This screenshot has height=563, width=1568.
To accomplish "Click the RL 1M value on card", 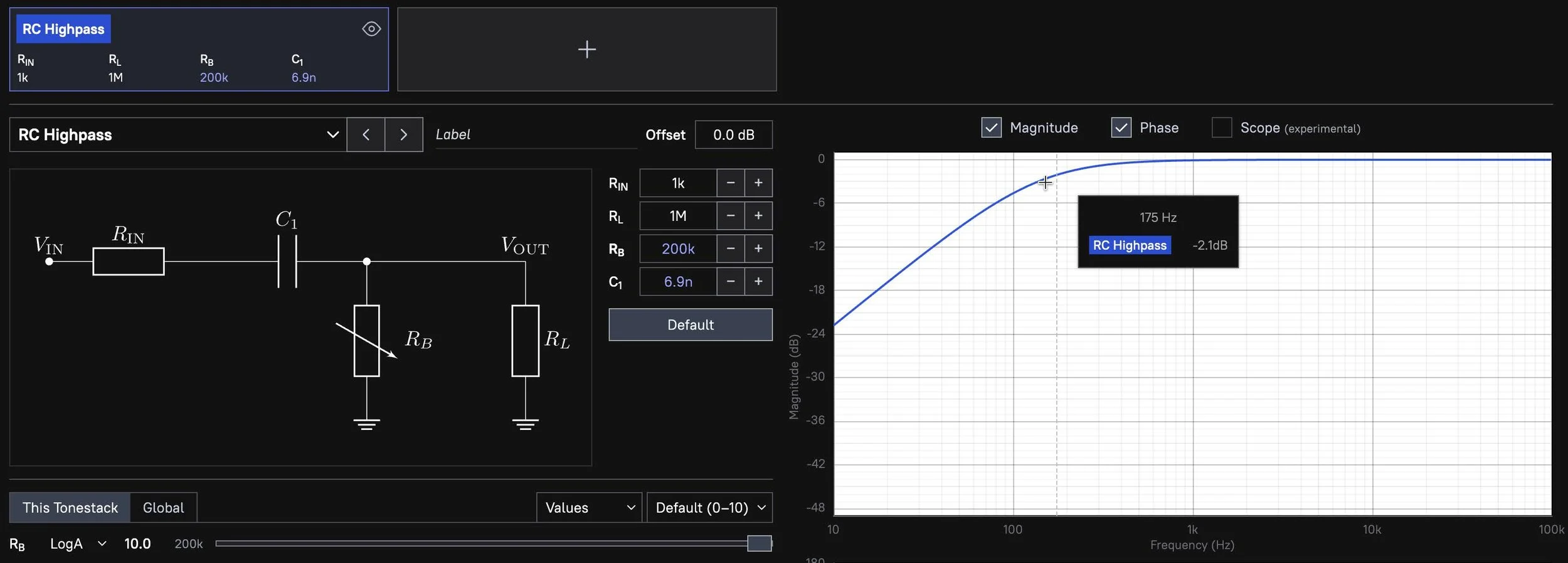I will tap(115, 77).
